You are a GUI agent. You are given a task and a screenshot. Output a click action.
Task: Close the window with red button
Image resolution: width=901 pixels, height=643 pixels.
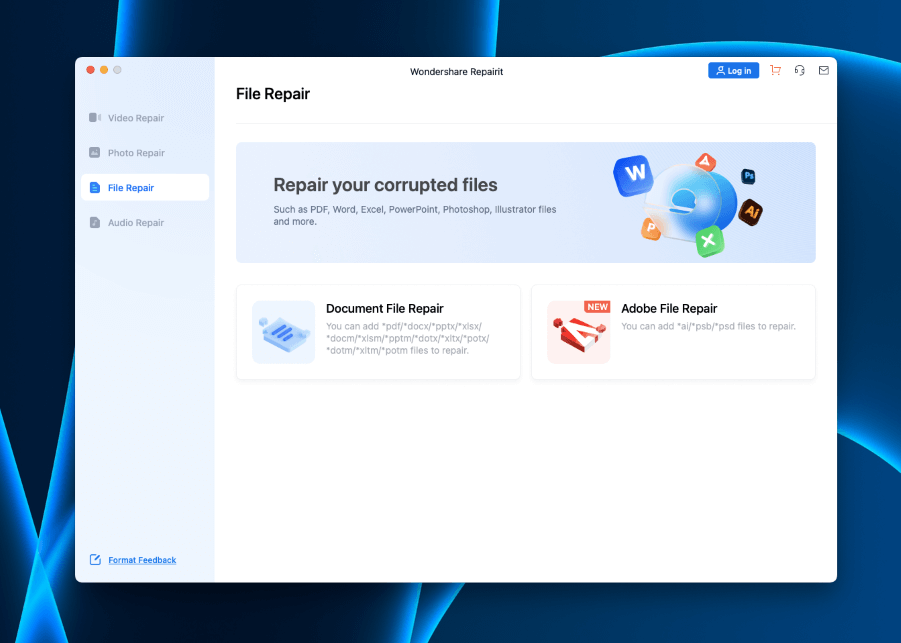[x=90, y=70]
